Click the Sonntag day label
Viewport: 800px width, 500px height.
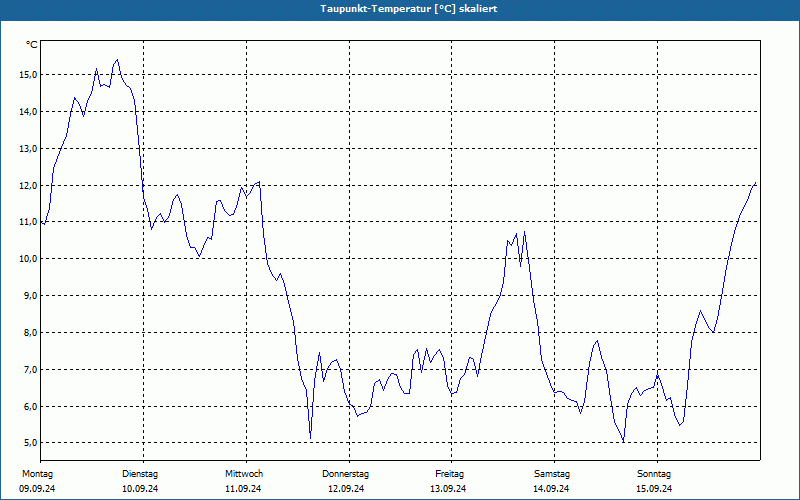click(x=654, y=474)
